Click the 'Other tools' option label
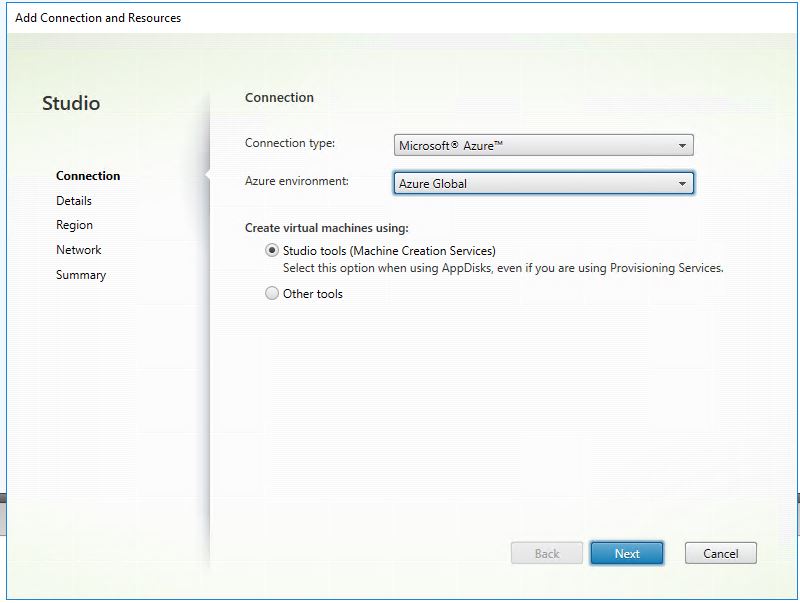The height and width of the screenshot is (603, 800). click(x=313, y=294)
